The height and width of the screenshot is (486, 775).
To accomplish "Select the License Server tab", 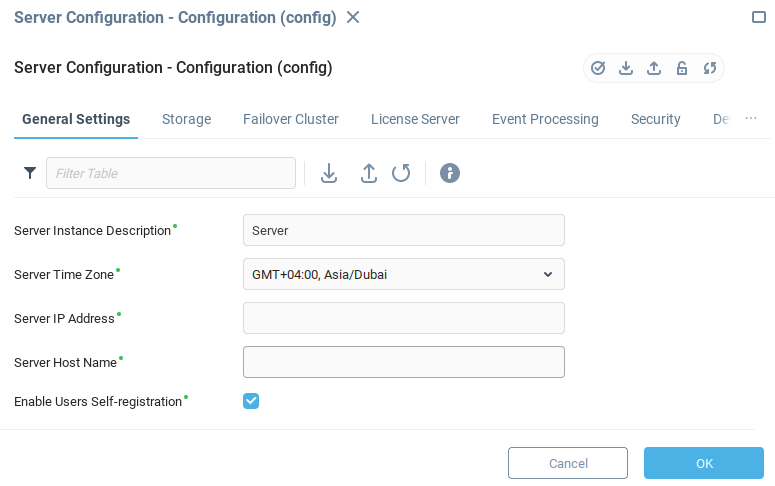I will [x=415, y=119].
